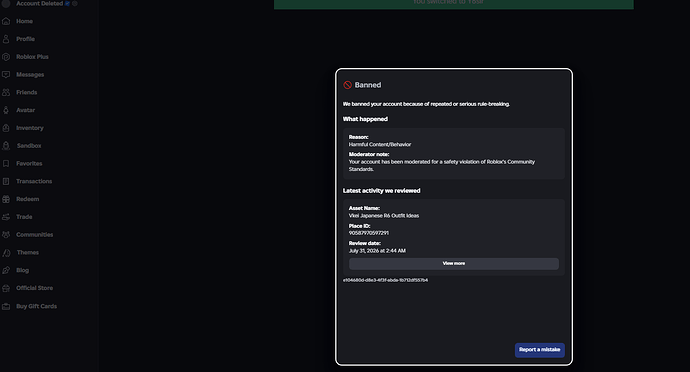Click the Moderator note label
Image resolution: width=690 pixels, height=372 pixels.
[369, 155]
